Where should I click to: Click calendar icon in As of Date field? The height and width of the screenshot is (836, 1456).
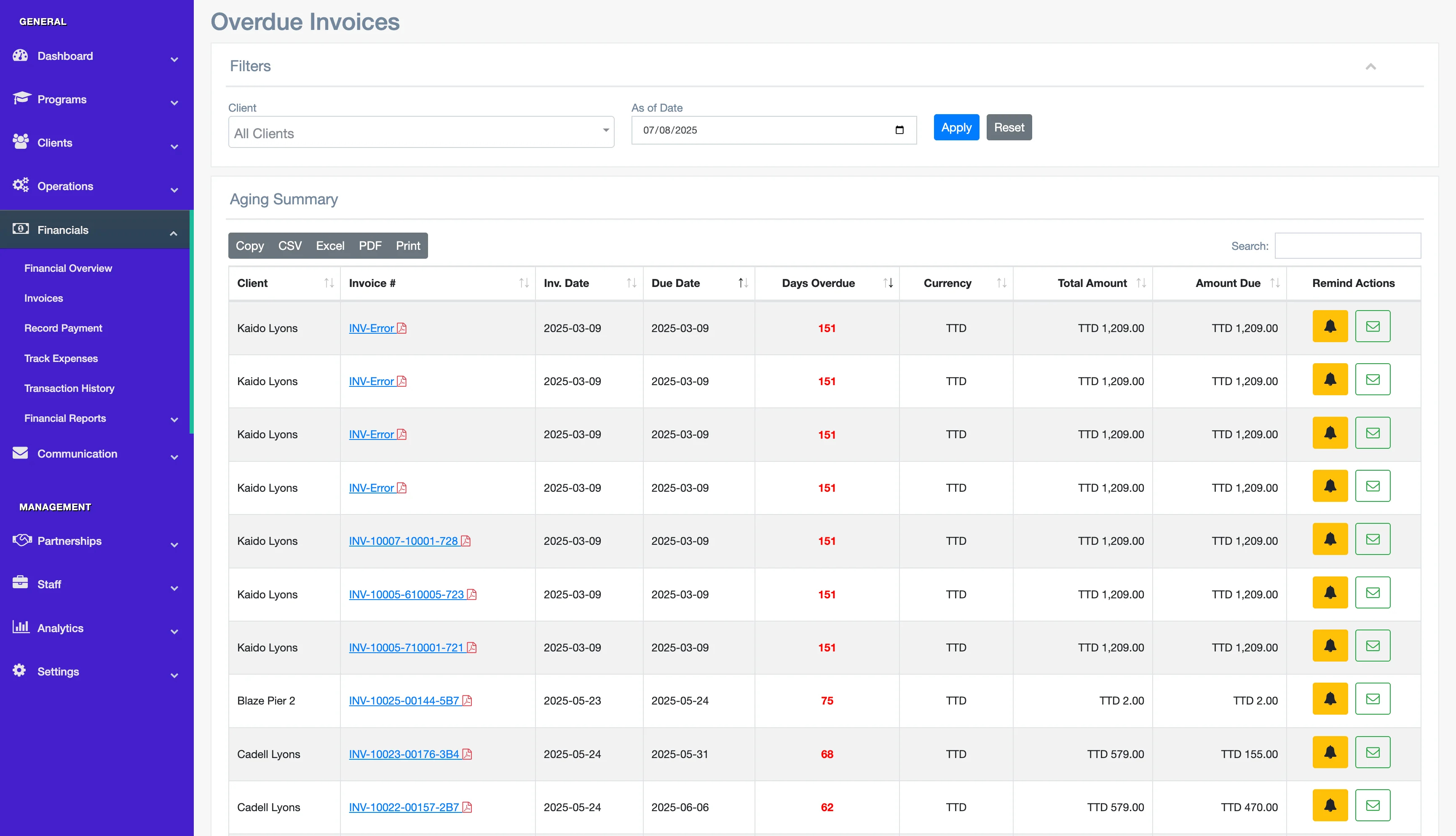(x=899, y=130)
